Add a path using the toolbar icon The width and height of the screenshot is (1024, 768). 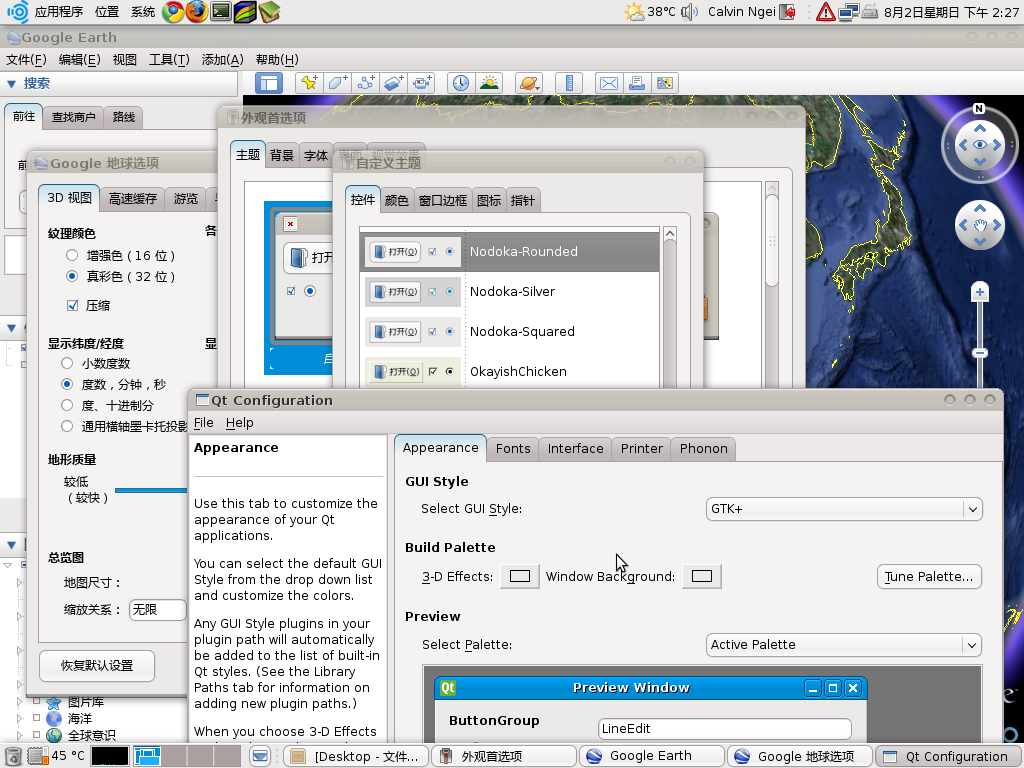tap(366, 83)
